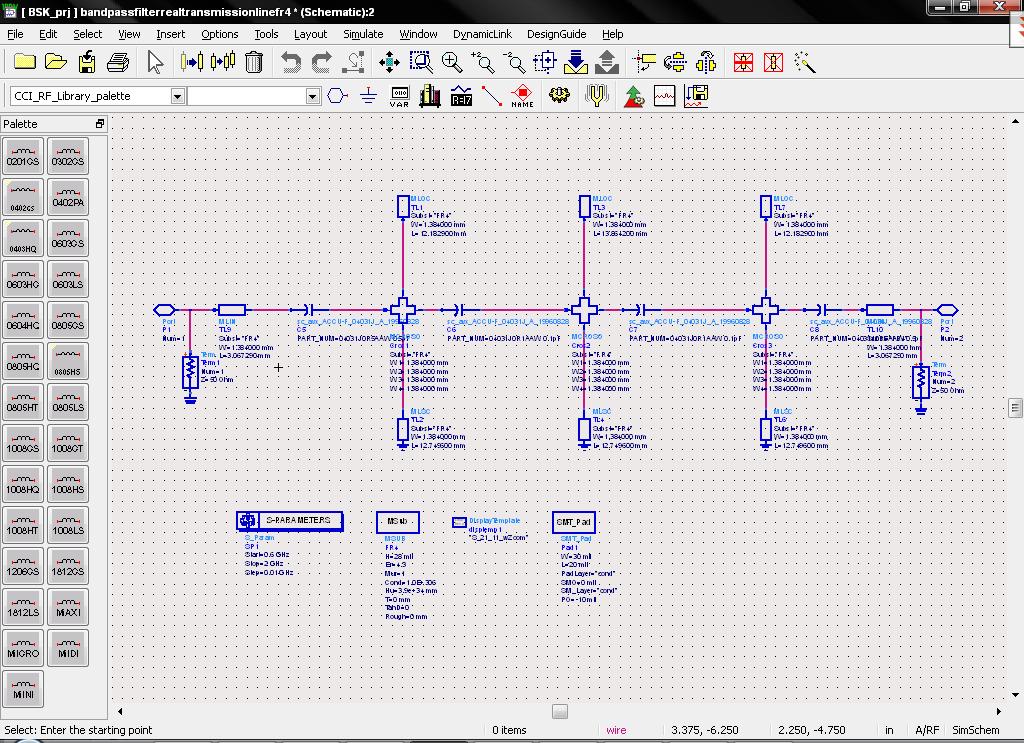Undock the Palette panel
1024x743 pixels.
100,124
